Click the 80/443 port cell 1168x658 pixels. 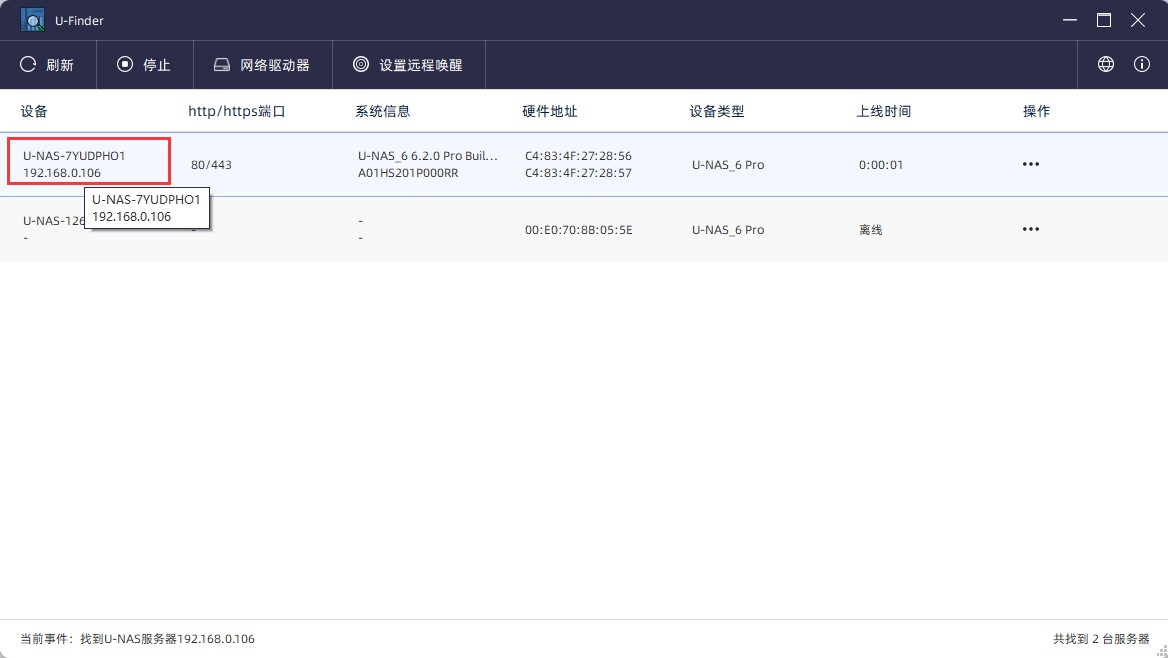click(211, 165)
